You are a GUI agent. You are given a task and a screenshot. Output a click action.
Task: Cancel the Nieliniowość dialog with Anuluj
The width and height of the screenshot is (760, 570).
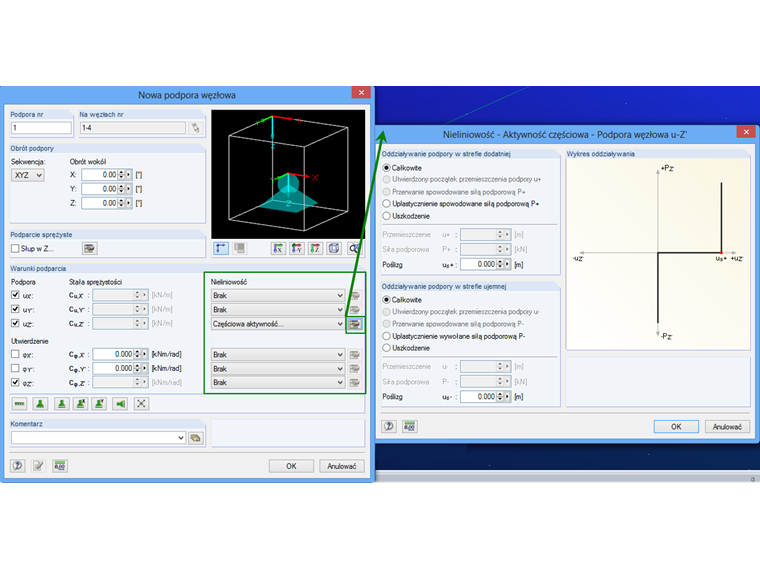(x=727, y=427)
